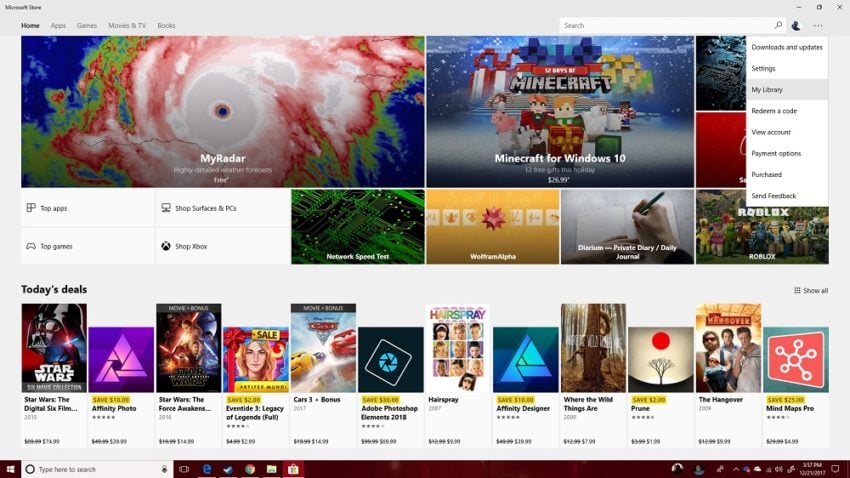The width and height of the screenshot is (850, 478).
Task: Click the Show all grid icon
Action: click(797, 290)
